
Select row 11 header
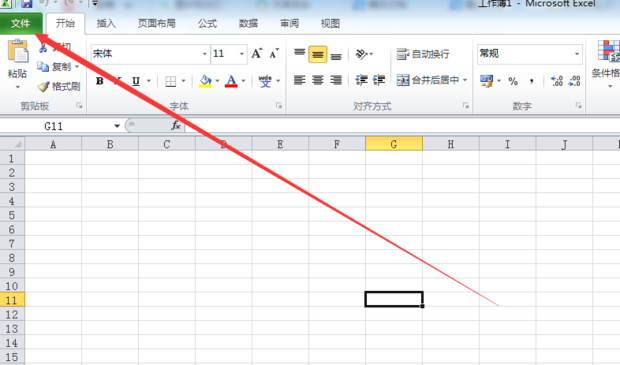click(x=12, y=300)
